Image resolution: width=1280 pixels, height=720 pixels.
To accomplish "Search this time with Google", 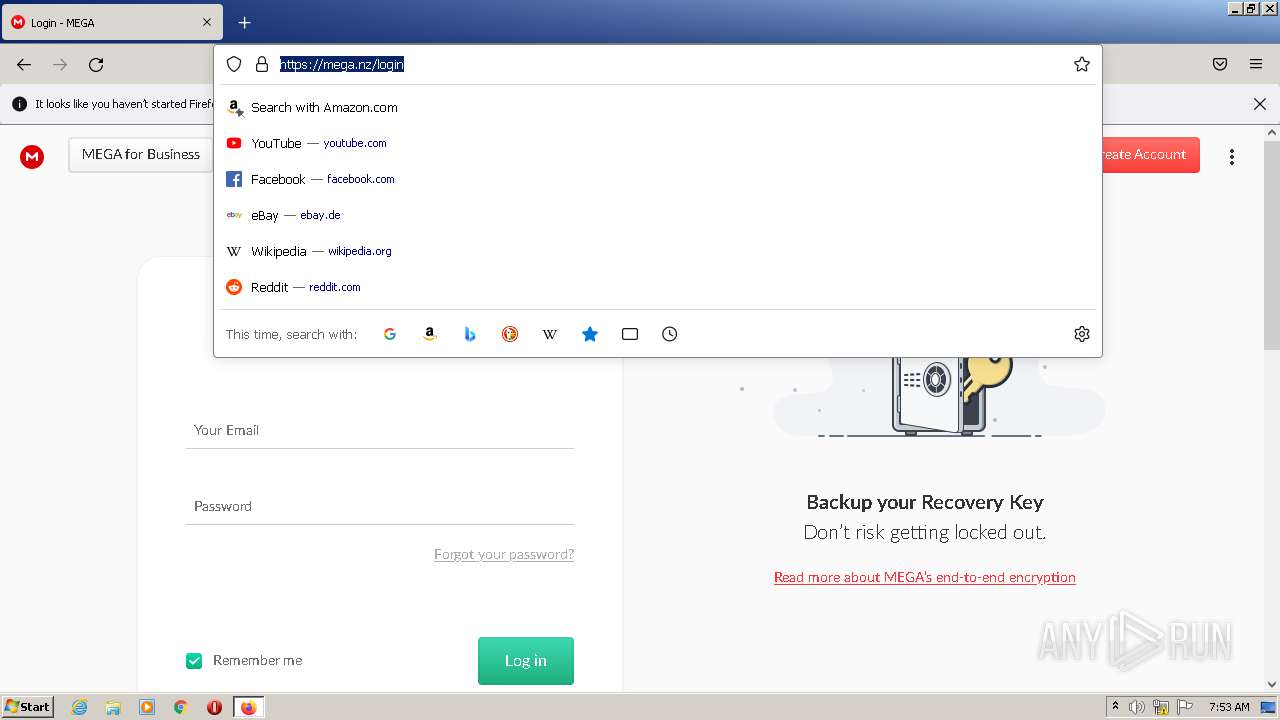I will pyautogui.click(x=390, y=334).
